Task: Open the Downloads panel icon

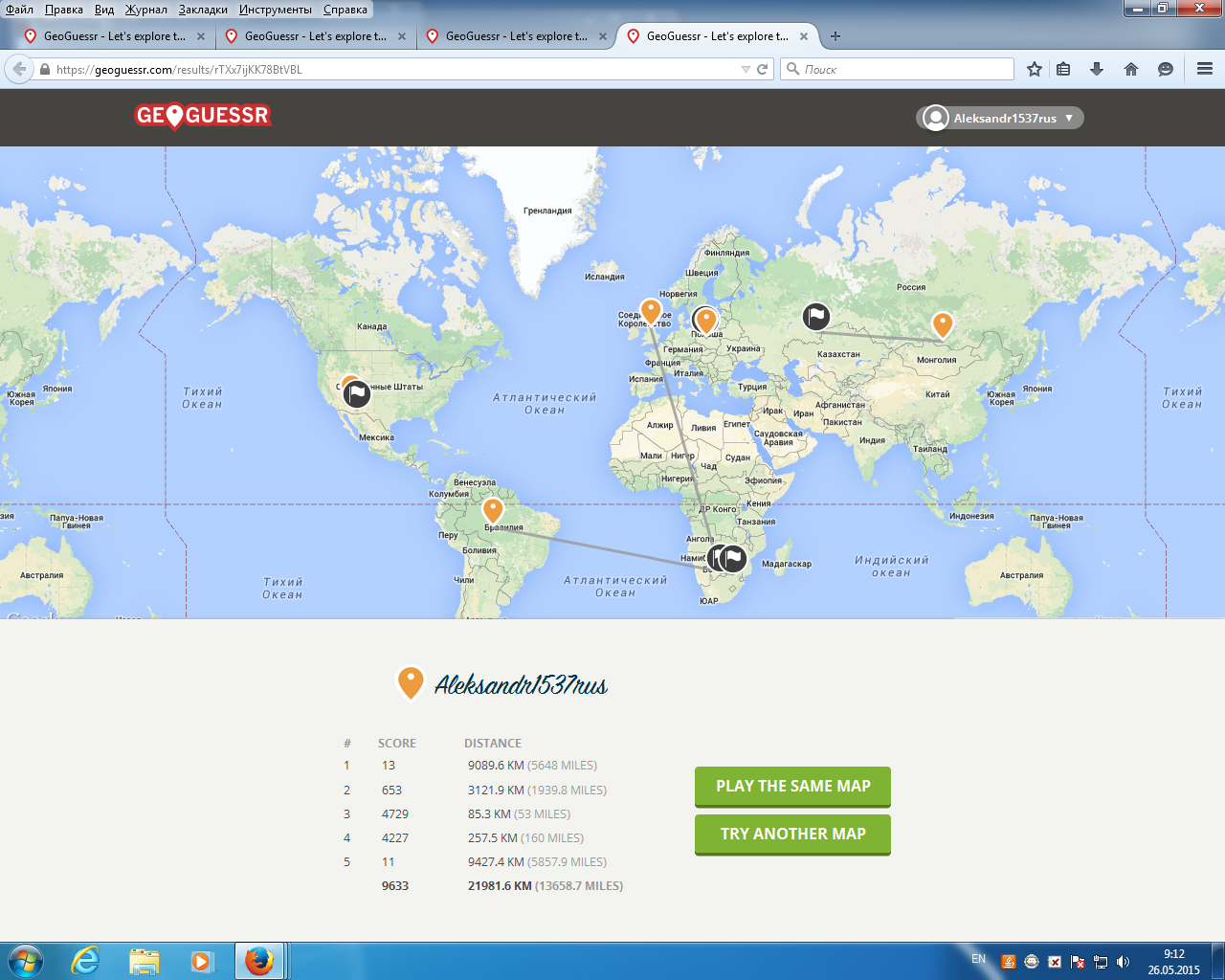Action: coord(1097,68)
